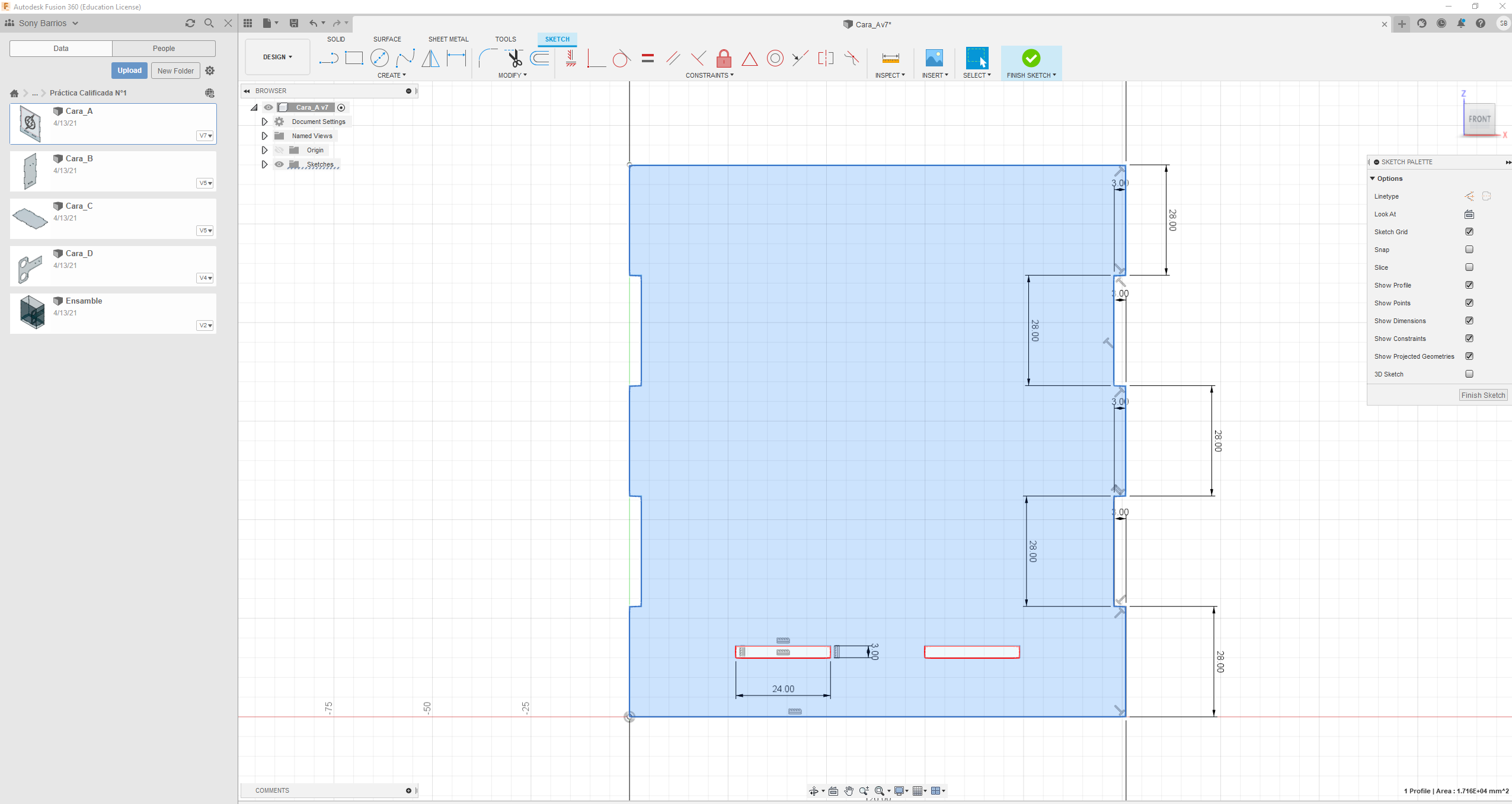Hide the Sketches folder with eye icon
This screenshot has width=1512, height=804.
279,164
